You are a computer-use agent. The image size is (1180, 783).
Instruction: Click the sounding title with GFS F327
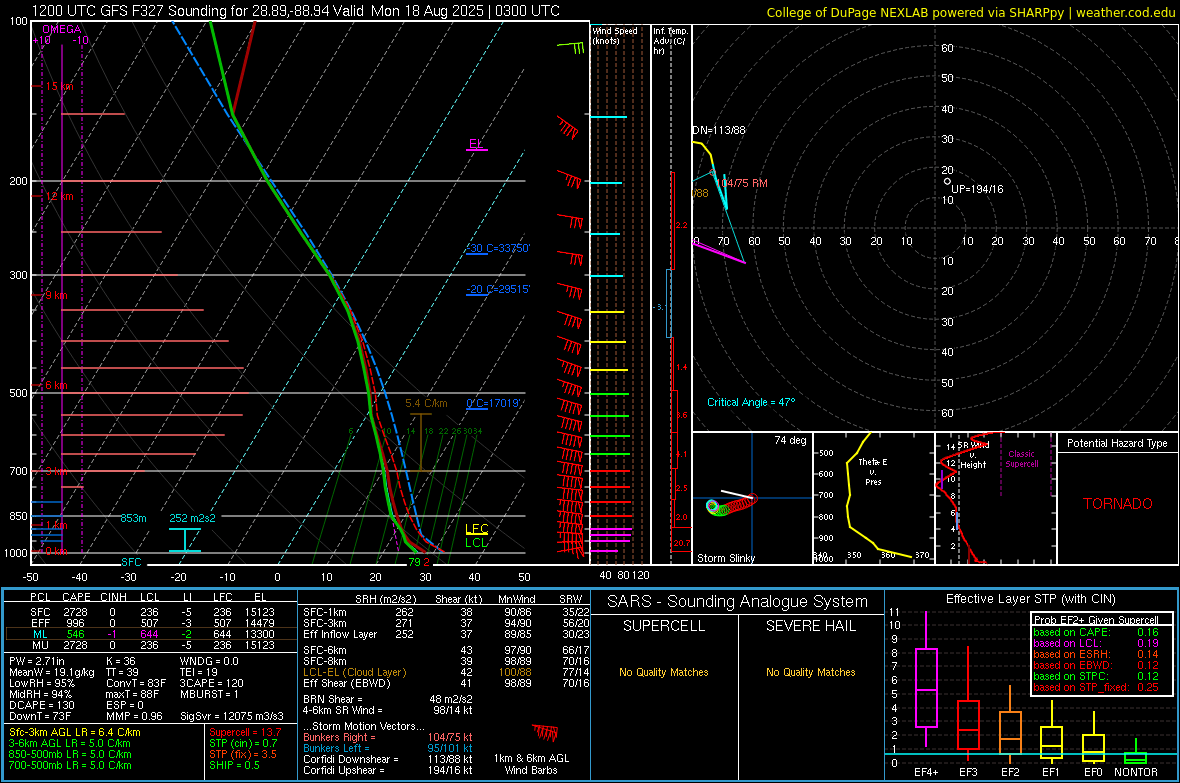[296, 11]
